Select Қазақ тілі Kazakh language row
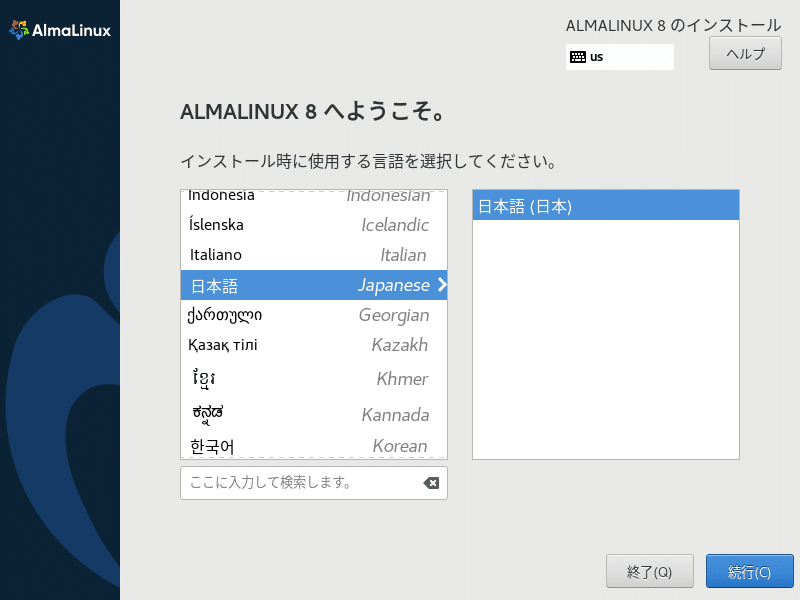The image size is (800, 600). coord(314,345)
